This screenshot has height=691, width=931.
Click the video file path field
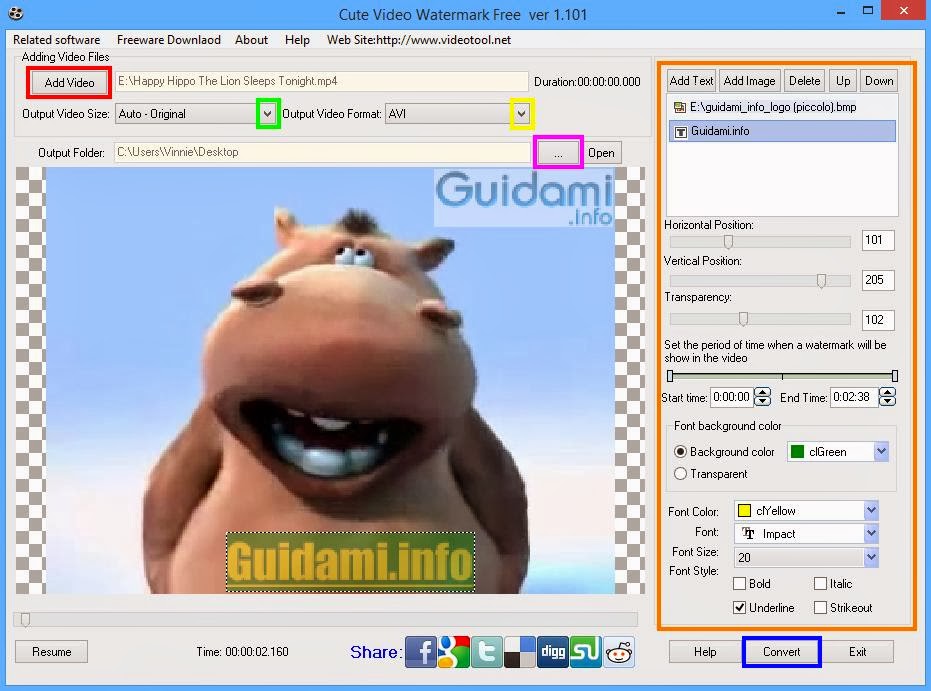[x=321, y=81]
